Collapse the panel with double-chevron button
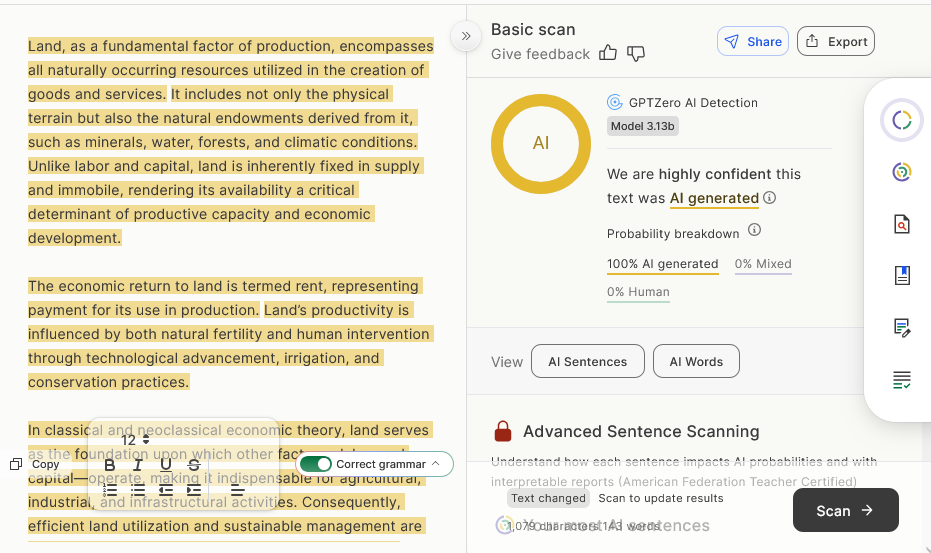The width and height of the screenshot is (931, 553). (x=465, y=36)
